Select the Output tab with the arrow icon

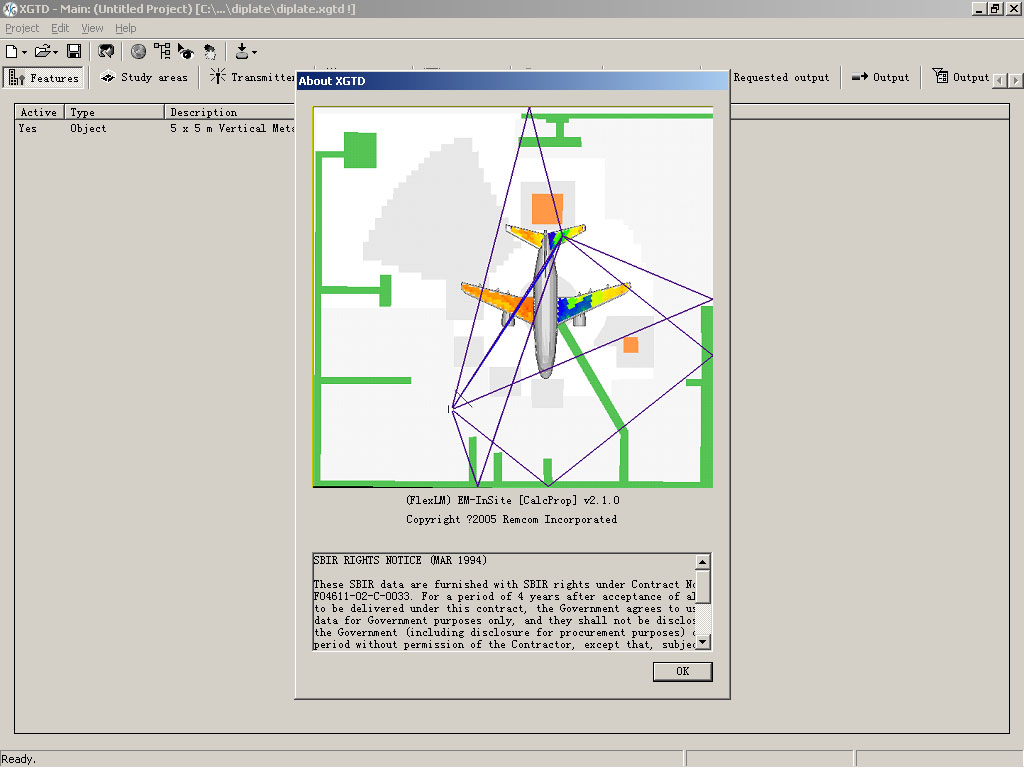coord(880,77)
